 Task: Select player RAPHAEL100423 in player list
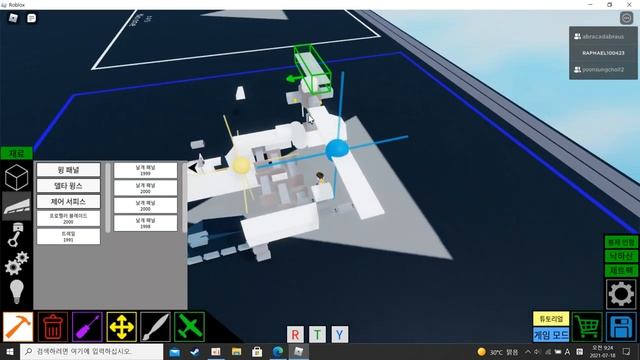coord(603,53)
